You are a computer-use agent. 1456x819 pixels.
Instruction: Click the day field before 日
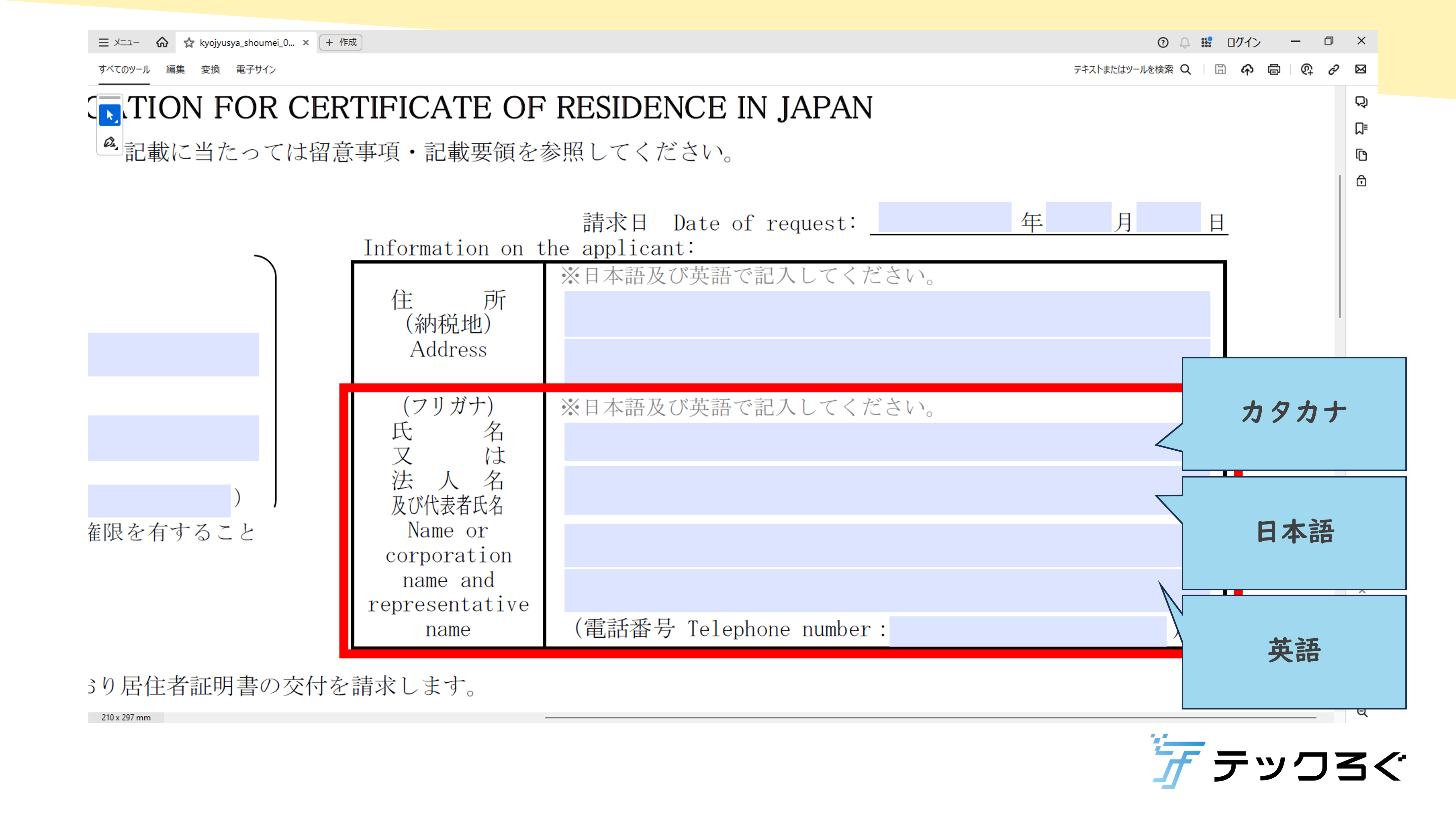tap(1168, 217)
